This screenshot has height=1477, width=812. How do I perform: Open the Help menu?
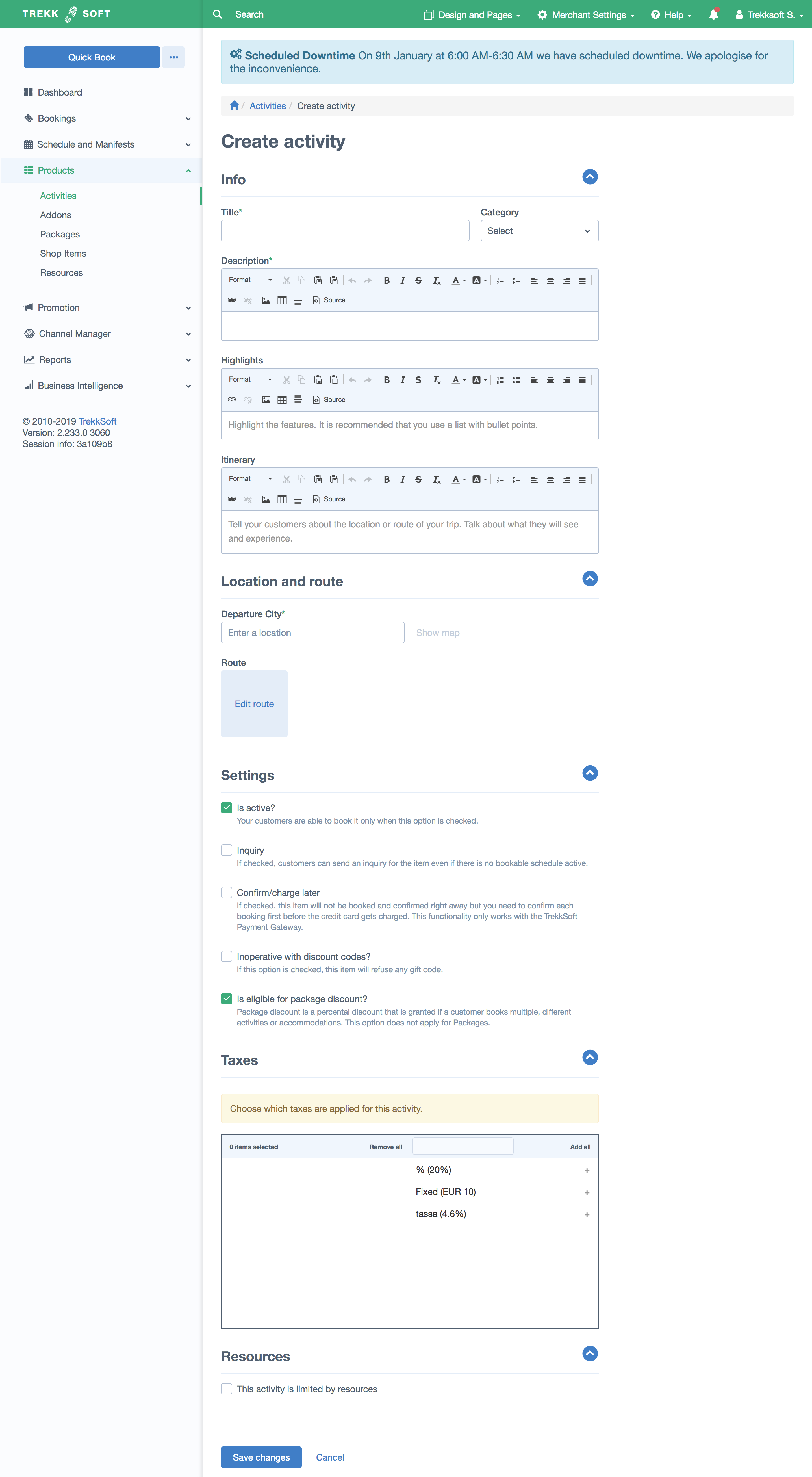coord(671,15)
